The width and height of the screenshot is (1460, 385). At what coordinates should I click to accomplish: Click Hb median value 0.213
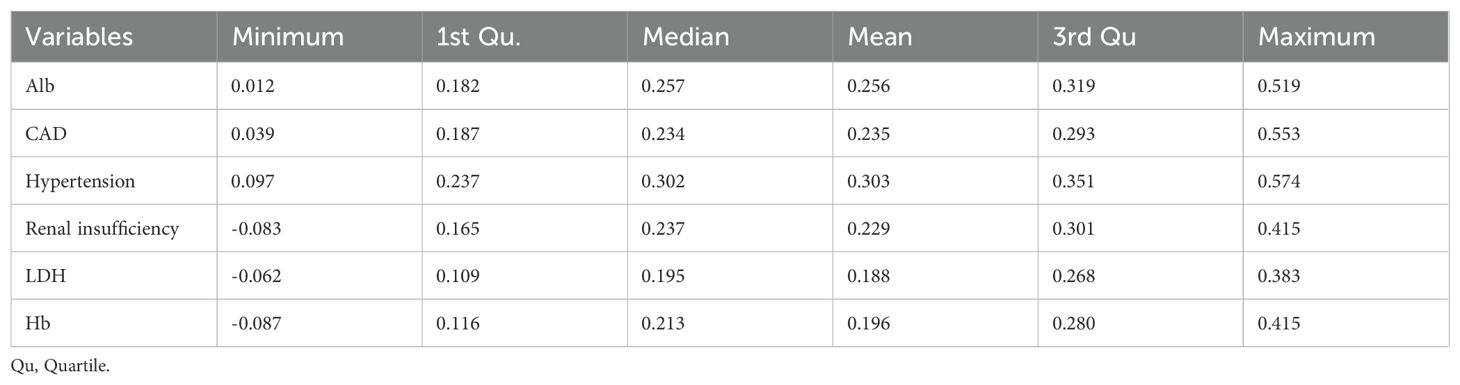[x=662, y=324]
